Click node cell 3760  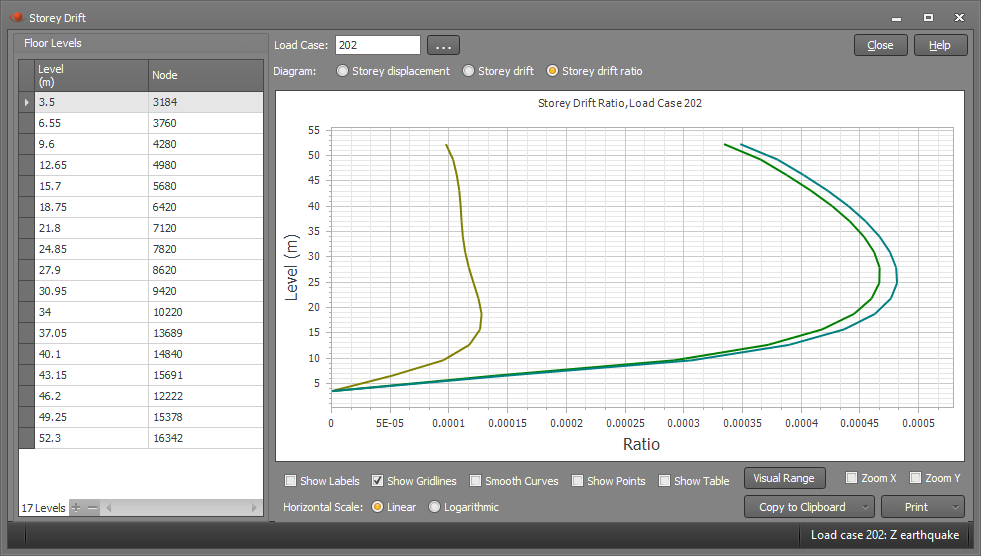[206, 123]
